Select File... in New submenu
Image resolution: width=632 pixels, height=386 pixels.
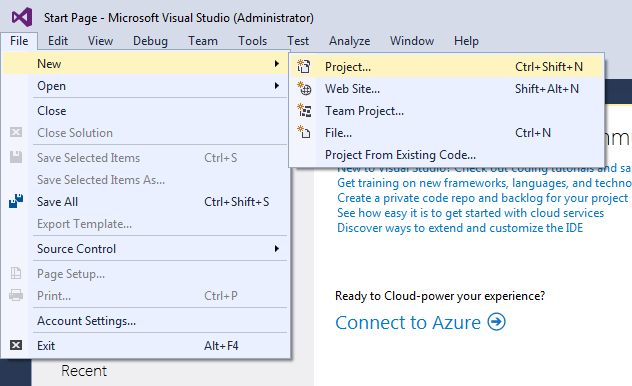[x=446, y=133]
